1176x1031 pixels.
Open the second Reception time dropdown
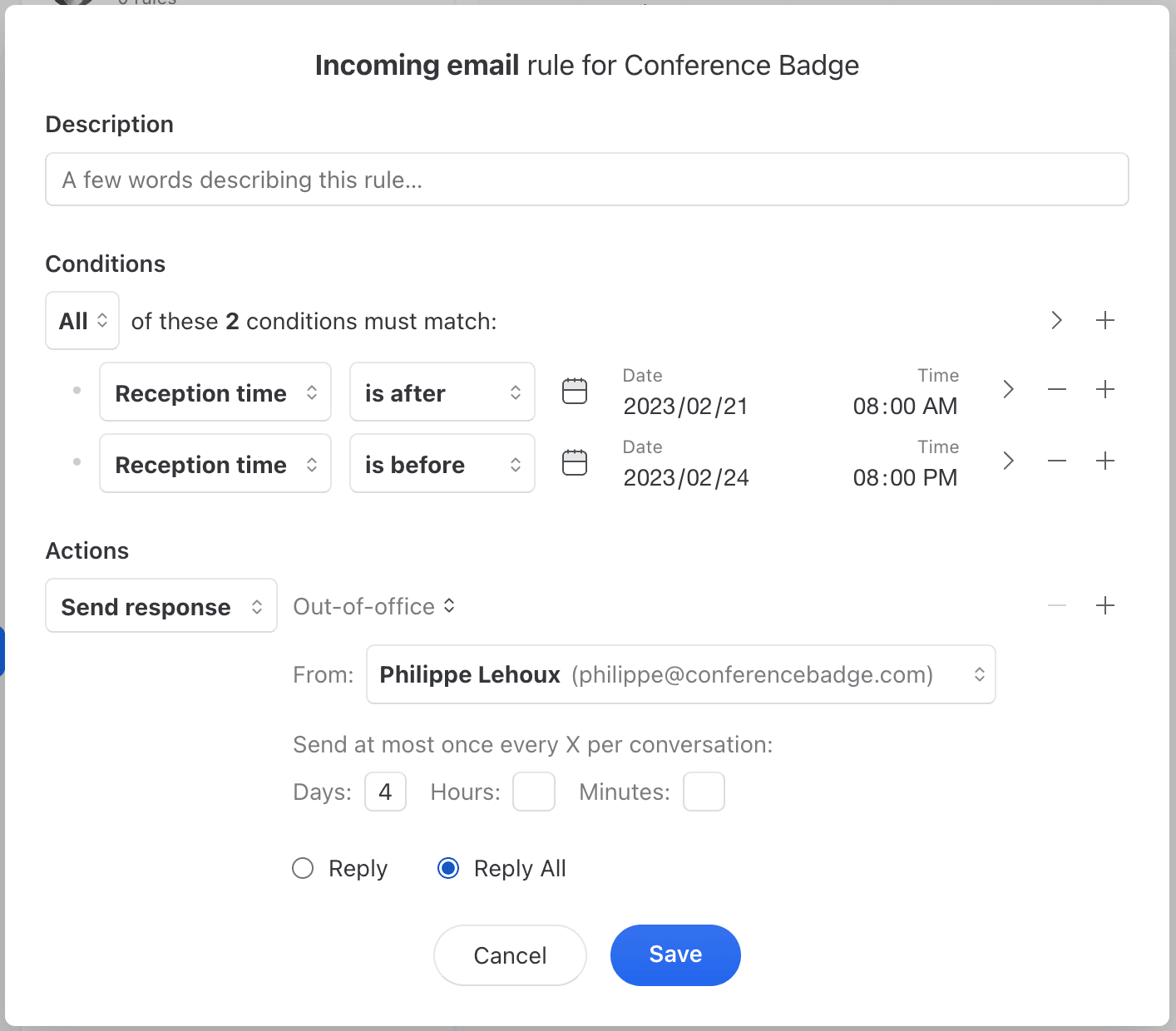click(215, 463)
